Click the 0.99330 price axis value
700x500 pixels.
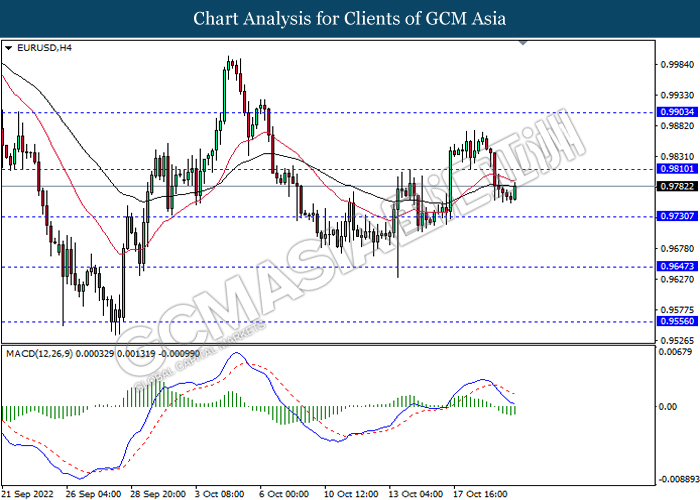tap(677, 96)
